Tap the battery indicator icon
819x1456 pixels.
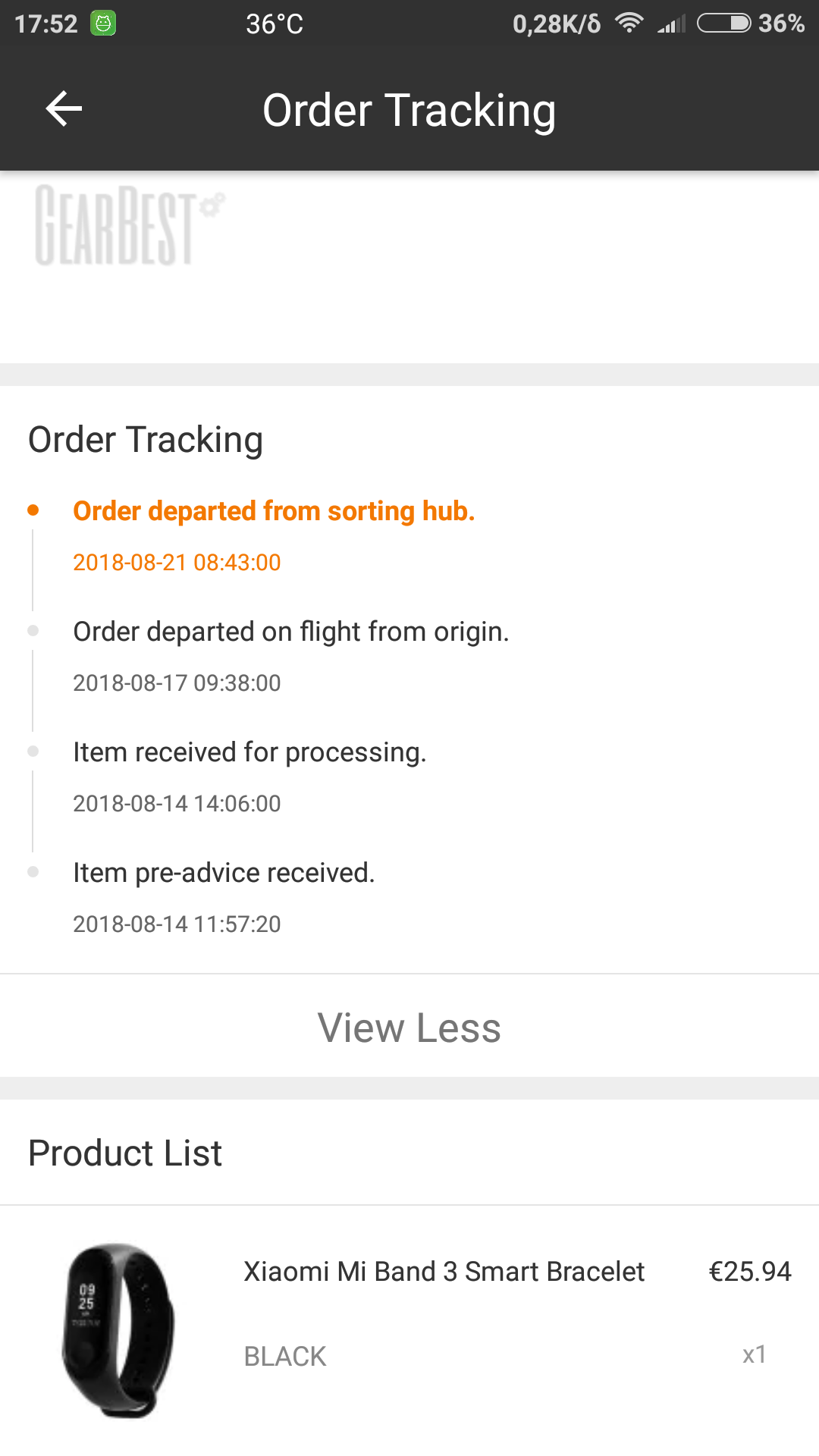pyautogui.click(x=723, y=24)
